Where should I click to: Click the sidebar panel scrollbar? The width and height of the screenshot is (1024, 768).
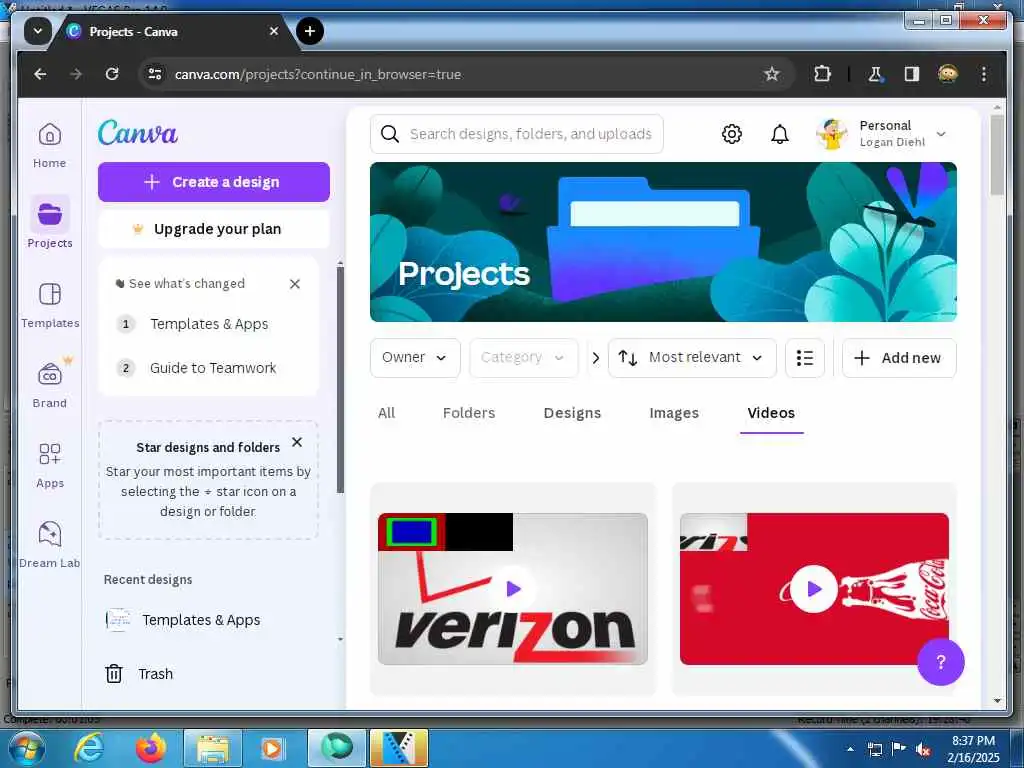pyautogui.click(x=340, y=379)
